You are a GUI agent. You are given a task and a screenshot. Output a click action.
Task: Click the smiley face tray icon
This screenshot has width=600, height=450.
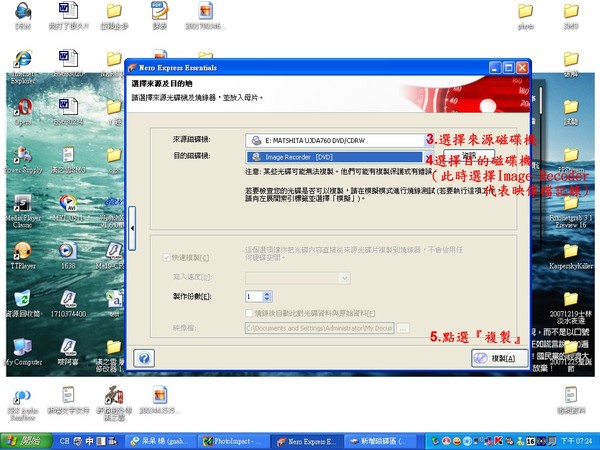click(457, 441)
